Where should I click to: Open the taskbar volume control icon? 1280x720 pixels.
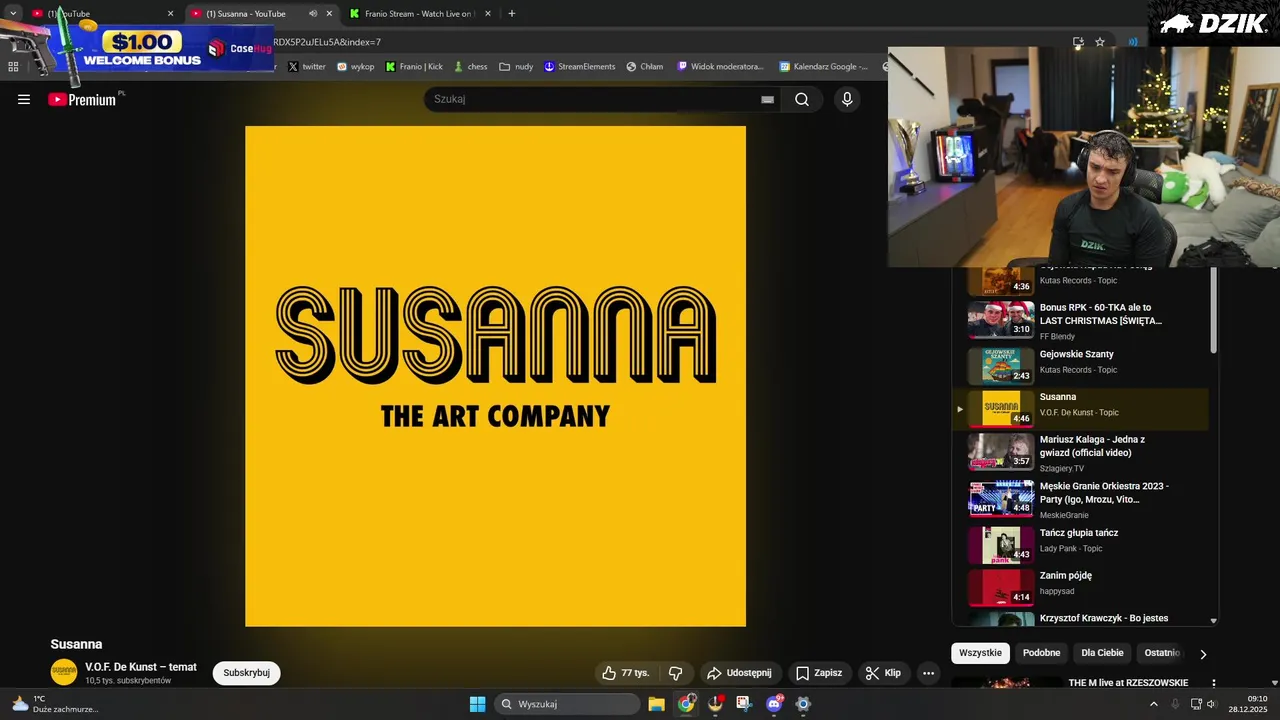click(1211, 704)
